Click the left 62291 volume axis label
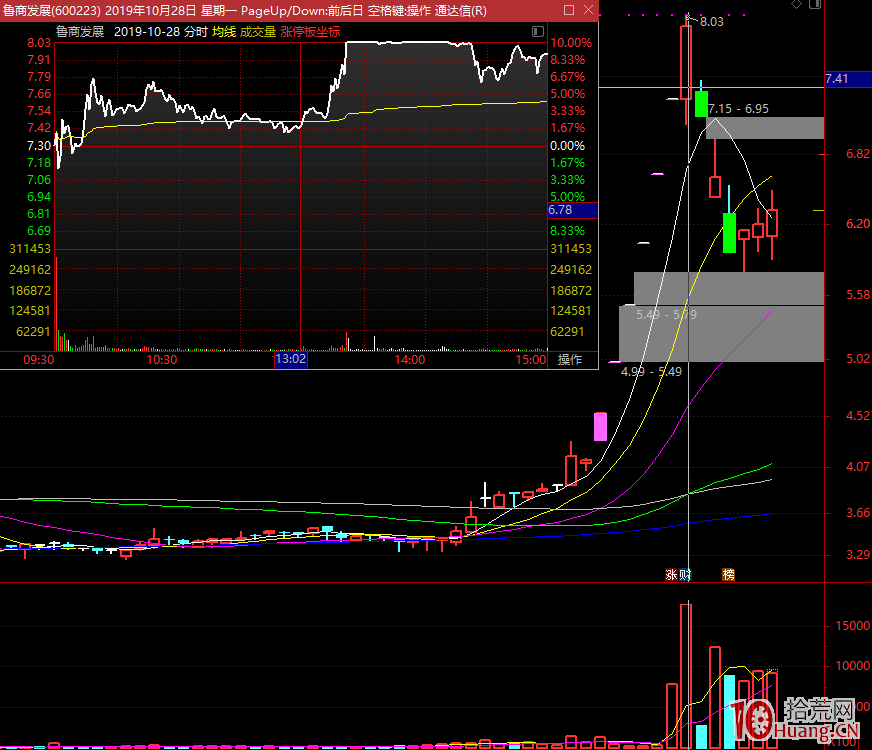 (33, 332)
